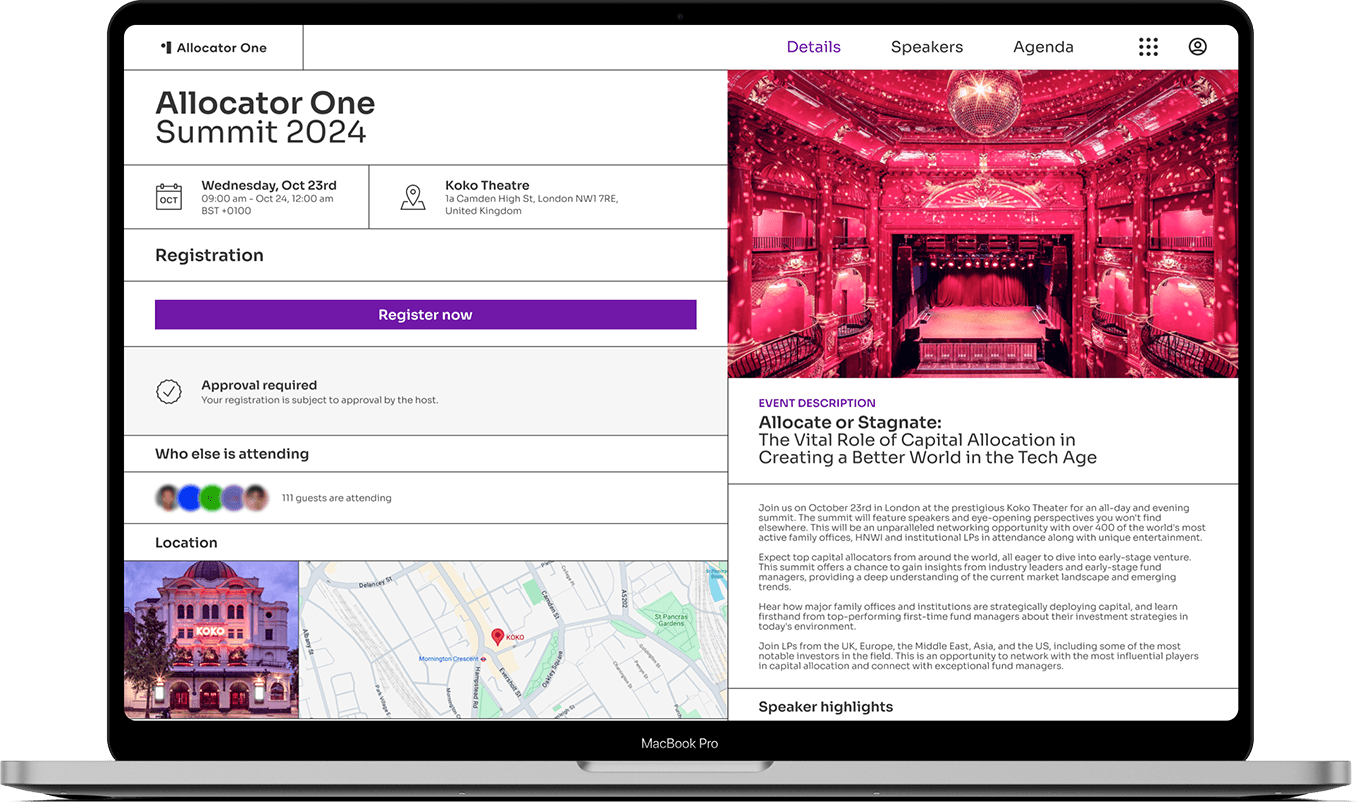Open the KOKO building photo thumbnail

(x=211, y=639)
